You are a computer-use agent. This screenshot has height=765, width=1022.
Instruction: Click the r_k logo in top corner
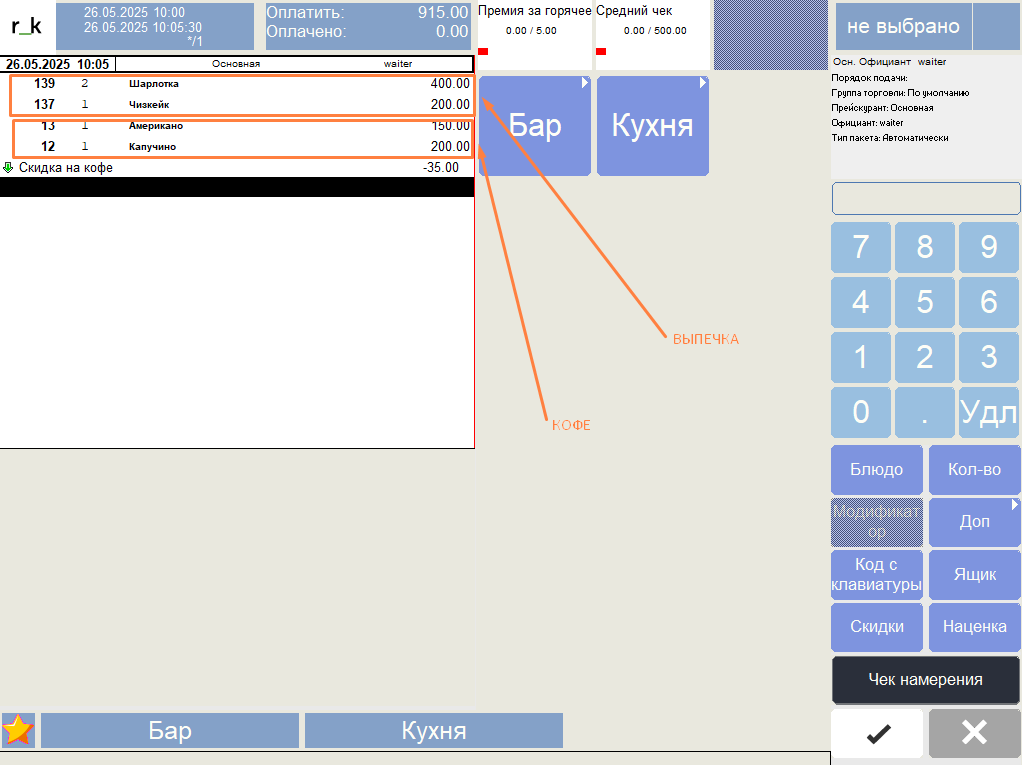[26, 27]
